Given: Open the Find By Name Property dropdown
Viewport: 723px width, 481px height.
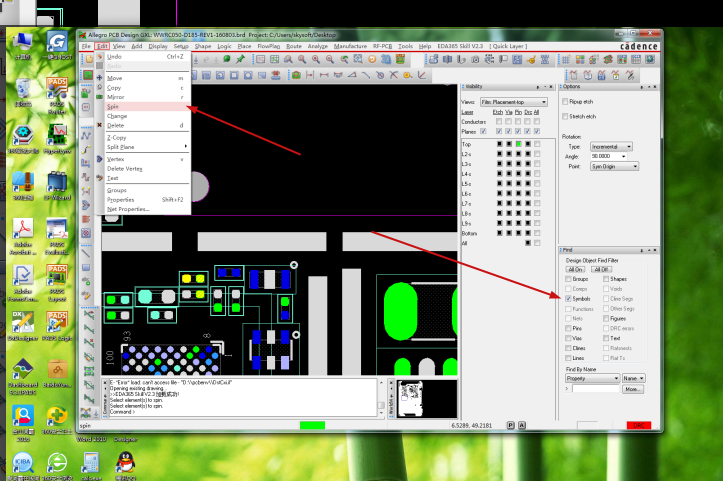Looking at the screenshot, I should tap(593, 378).
